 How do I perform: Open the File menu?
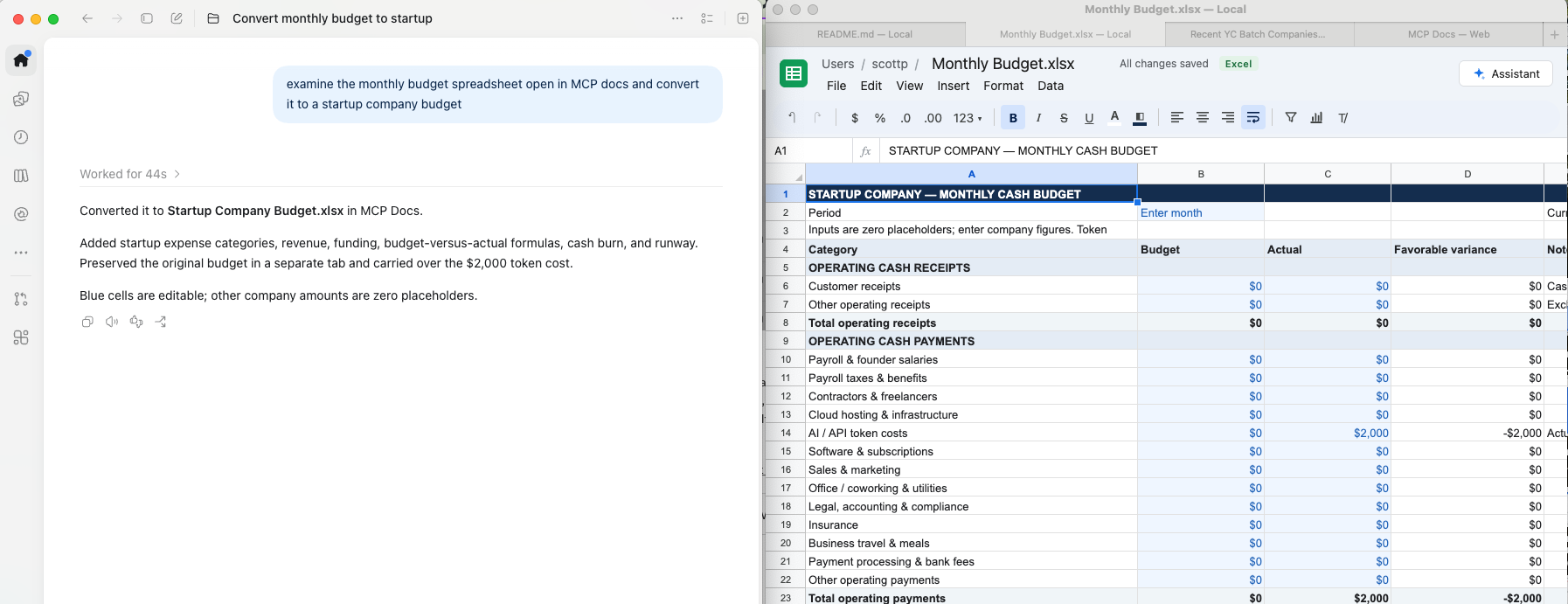click(837, 86)
